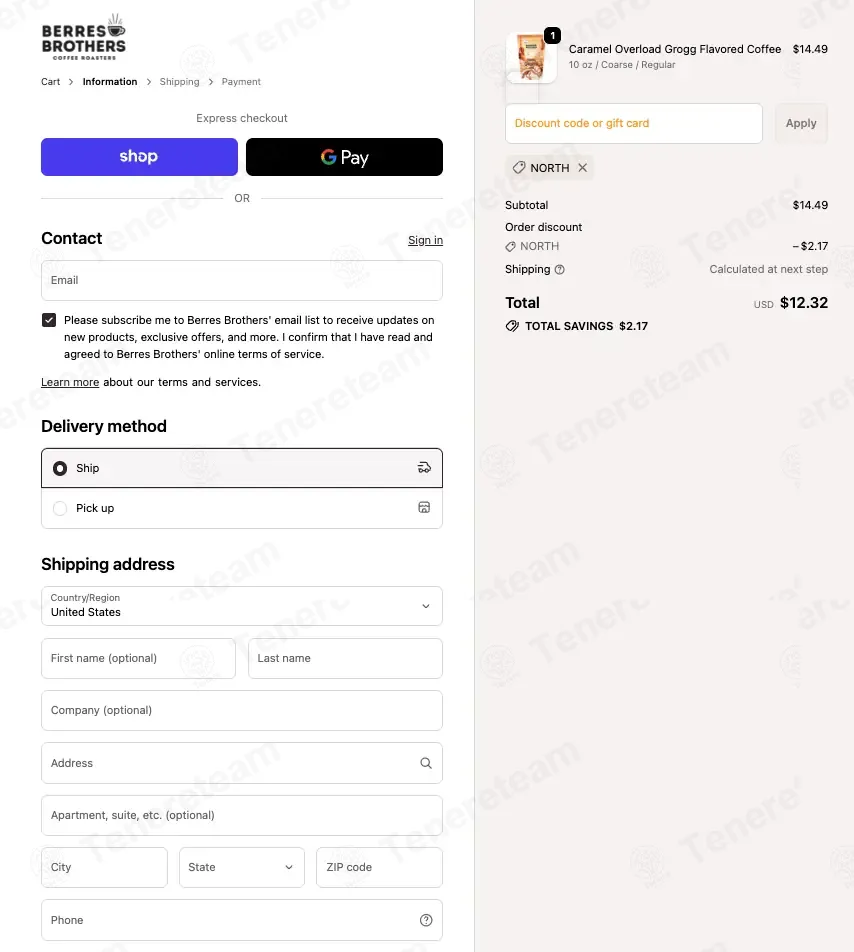The width and height of the screenshot is (854, 952).
Task: Remove the NORTH discount code
Action: tap(582, 168)
